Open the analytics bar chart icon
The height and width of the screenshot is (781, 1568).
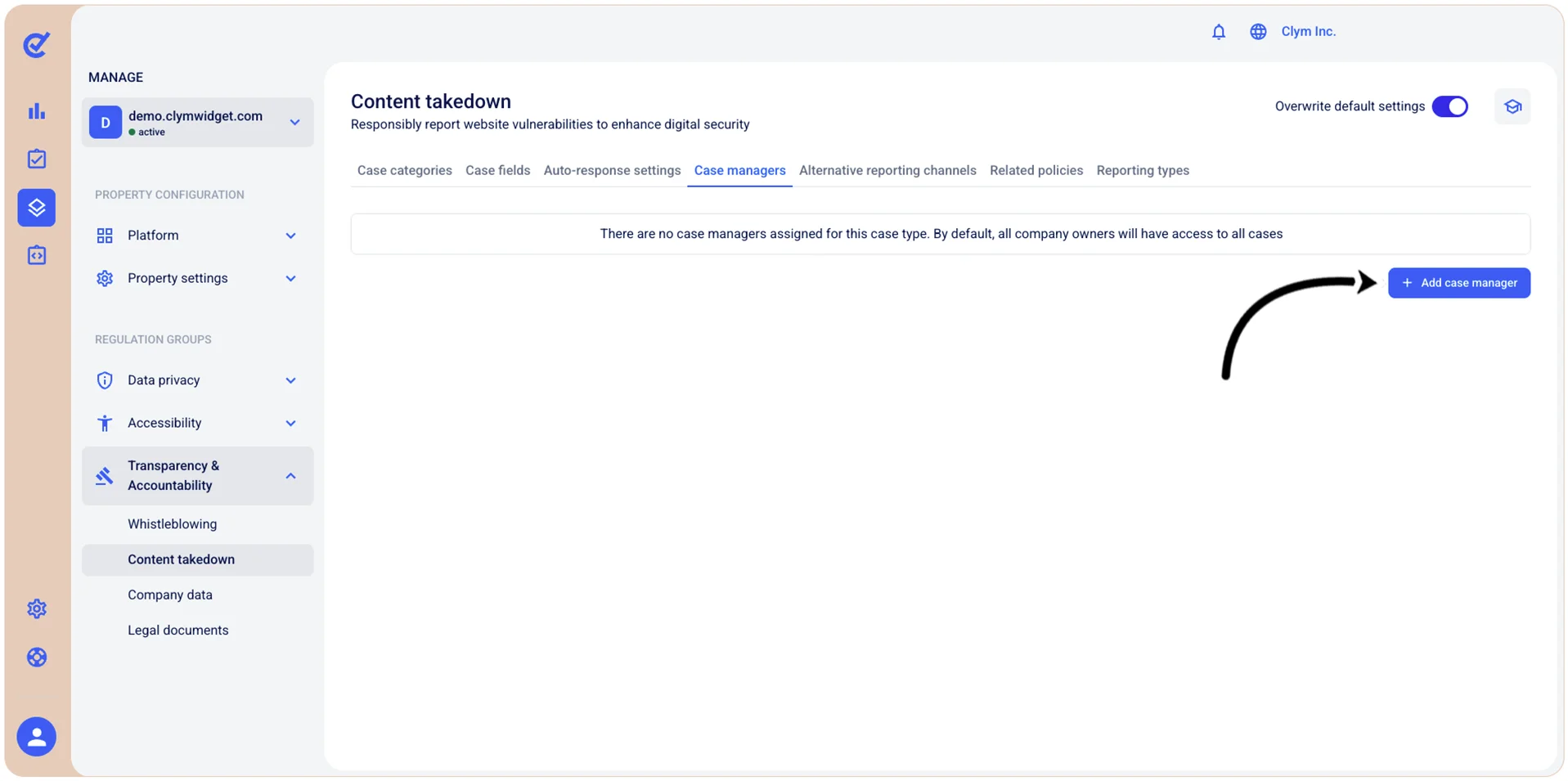(x=37, y=111)
